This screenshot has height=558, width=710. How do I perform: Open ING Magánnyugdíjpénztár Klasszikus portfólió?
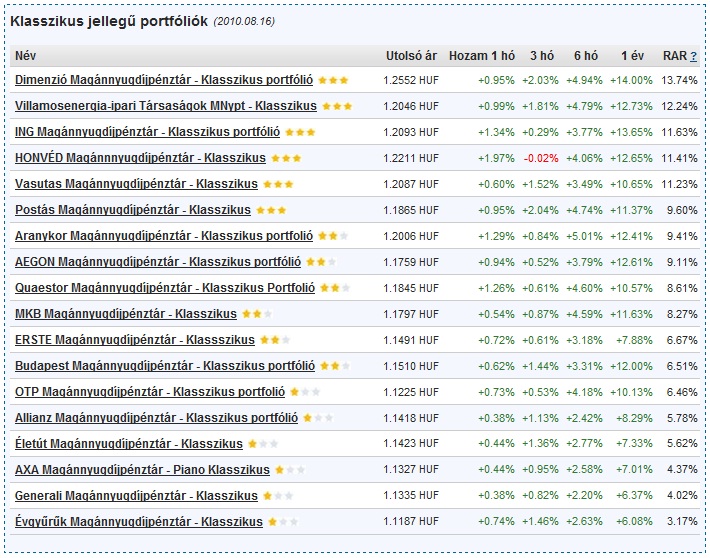[147, 132]
